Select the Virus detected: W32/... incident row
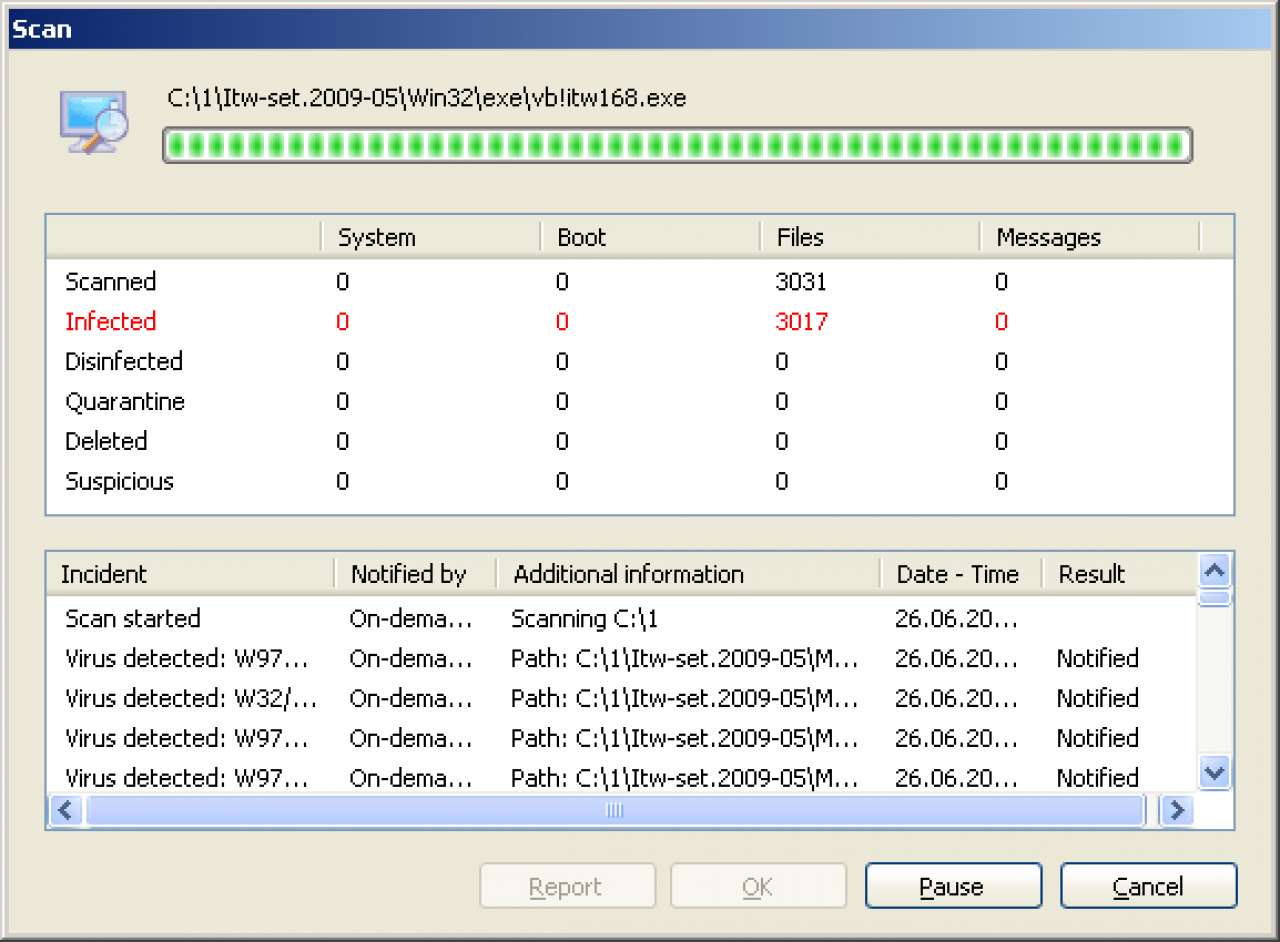The width and height of the screenshot is (1280, 942). tap(621, 698)
